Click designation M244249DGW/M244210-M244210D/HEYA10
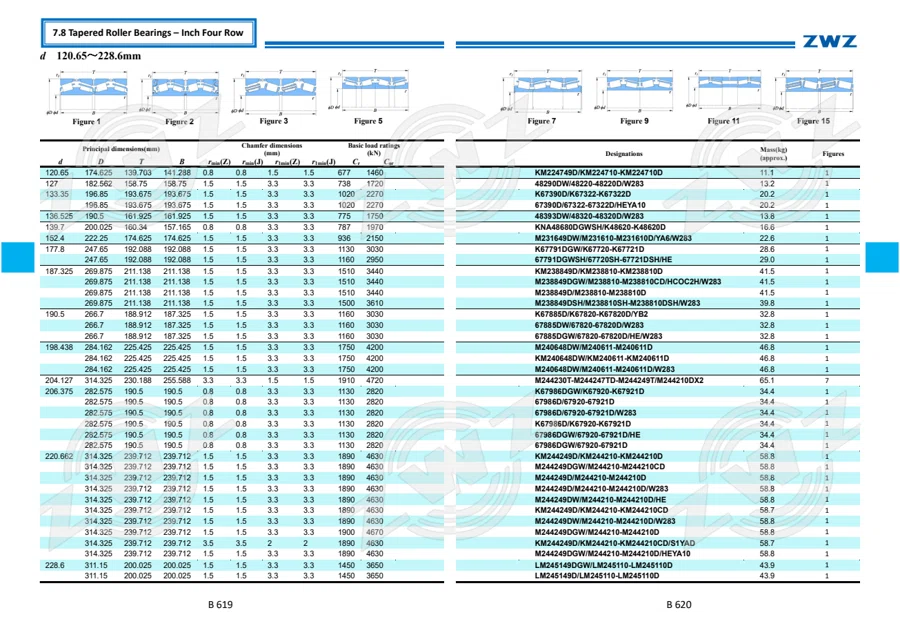900x637 pixels. (x=612, y=554)
